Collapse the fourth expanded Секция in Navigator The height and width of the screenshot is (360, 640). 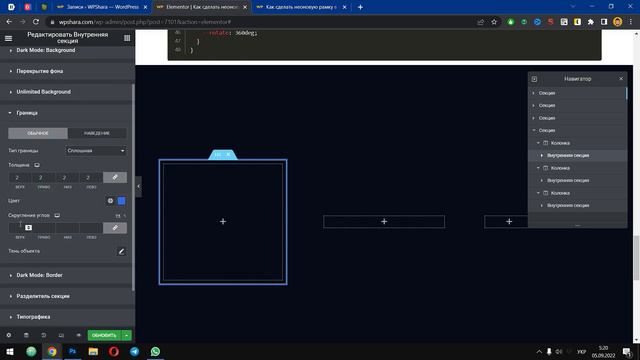point(533,131)
